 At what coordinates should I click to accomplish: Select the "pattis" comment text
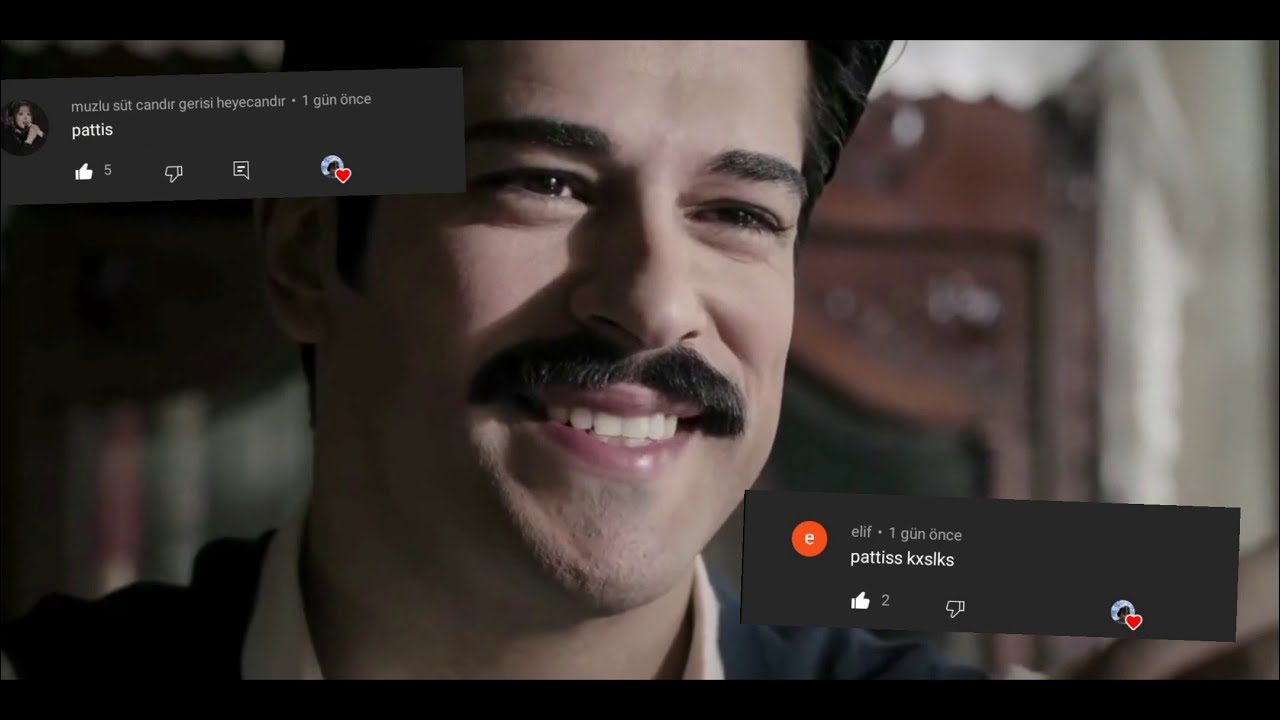92,130
